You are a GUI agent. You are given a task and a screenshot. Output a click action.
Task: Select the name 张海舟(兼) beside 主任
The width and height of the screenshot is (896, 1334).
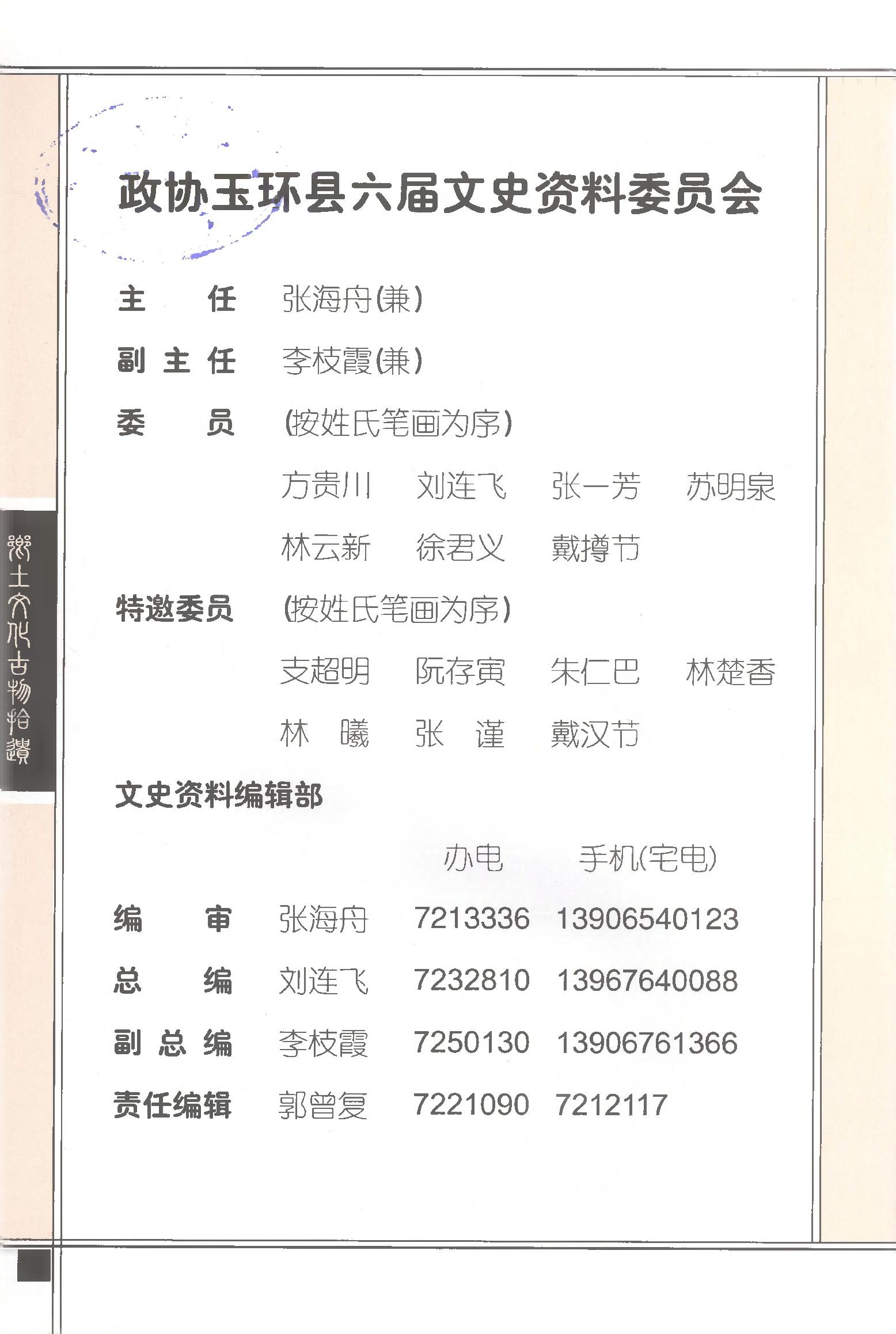pos(352,299)
